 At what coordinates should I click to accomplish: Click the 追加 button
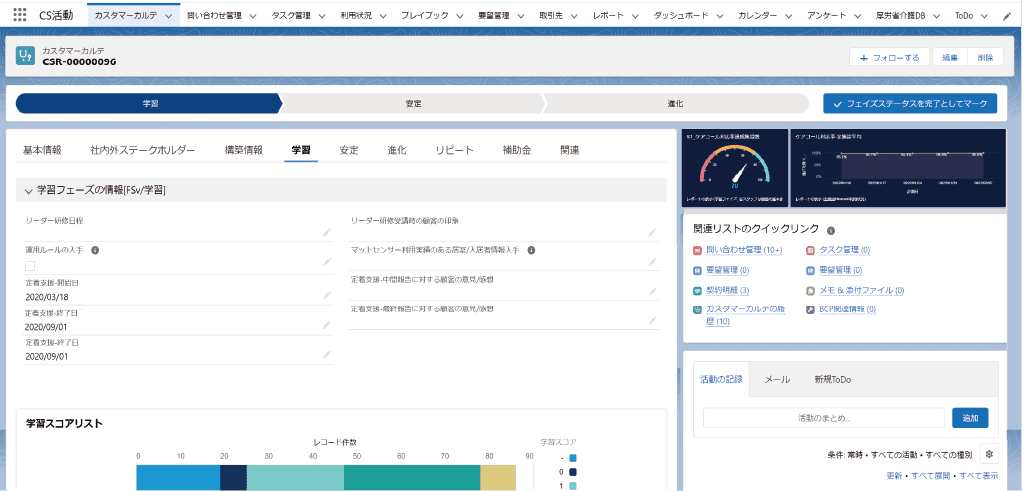970,418
